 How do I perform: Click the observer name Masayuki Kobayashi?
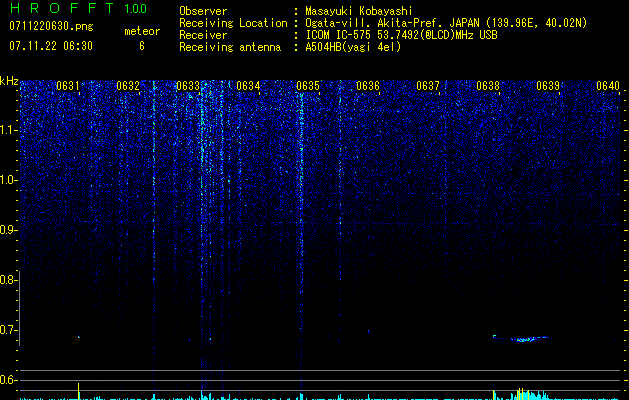(x=359, y=11)
